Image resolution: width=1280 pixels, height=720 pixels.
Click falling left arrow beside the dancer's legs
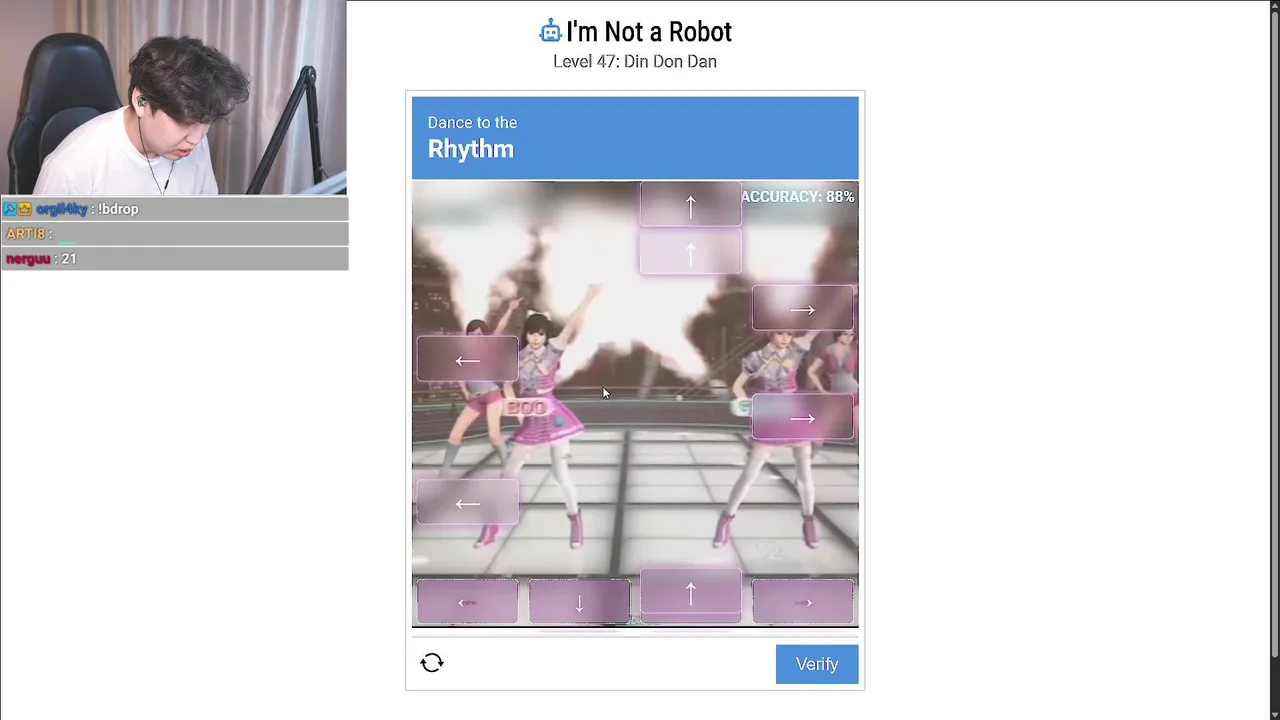coord(467,503)
